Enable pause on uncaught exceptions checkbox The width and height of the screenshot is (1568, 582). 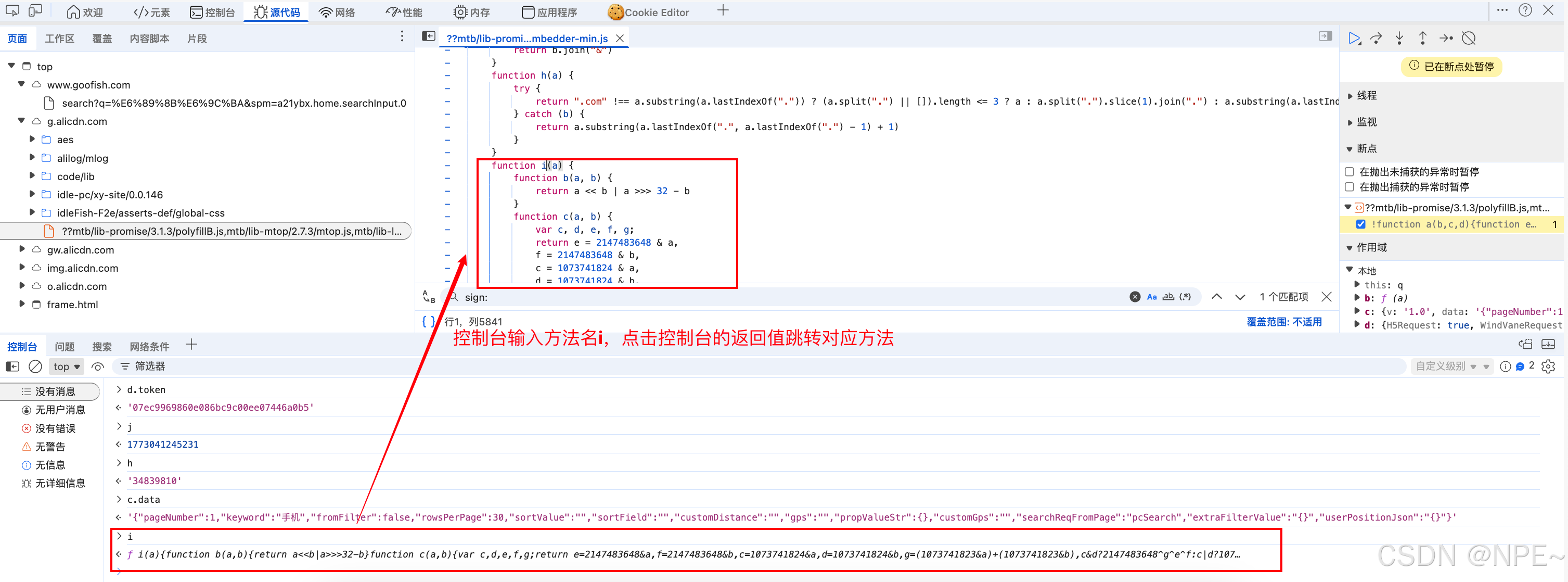click(1349, 172)
